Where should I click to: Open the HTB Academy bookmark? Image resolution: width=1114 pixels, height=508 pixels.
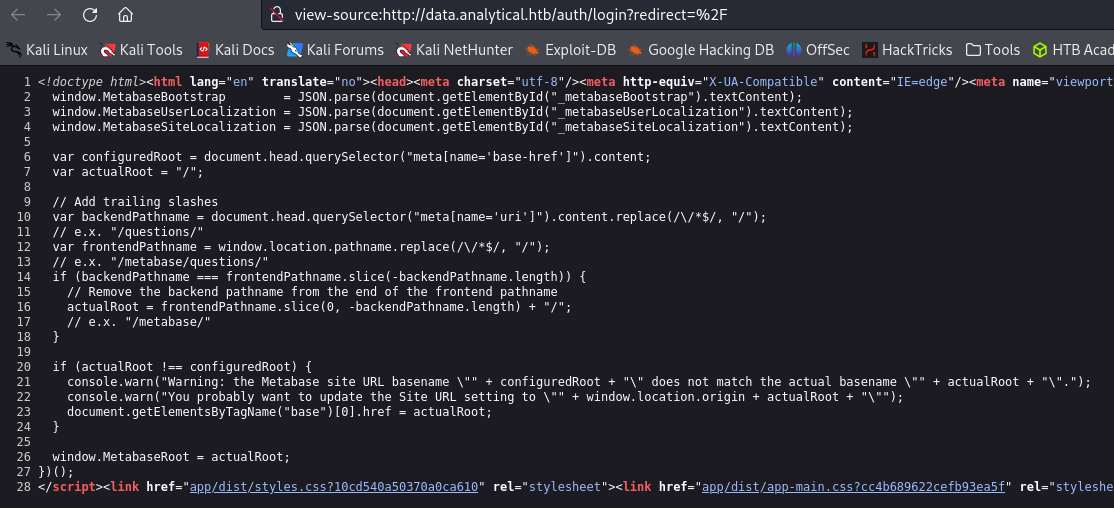pos(1073,50)
